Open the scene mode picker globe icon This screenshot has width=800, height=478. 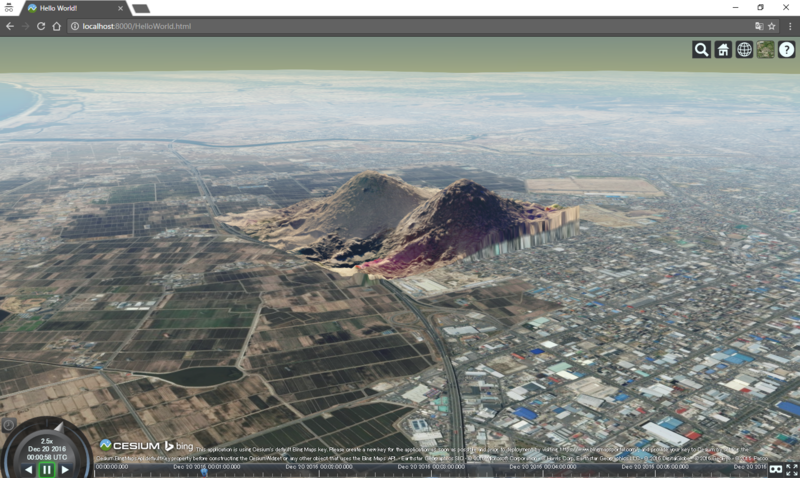[x=744, y=49]
